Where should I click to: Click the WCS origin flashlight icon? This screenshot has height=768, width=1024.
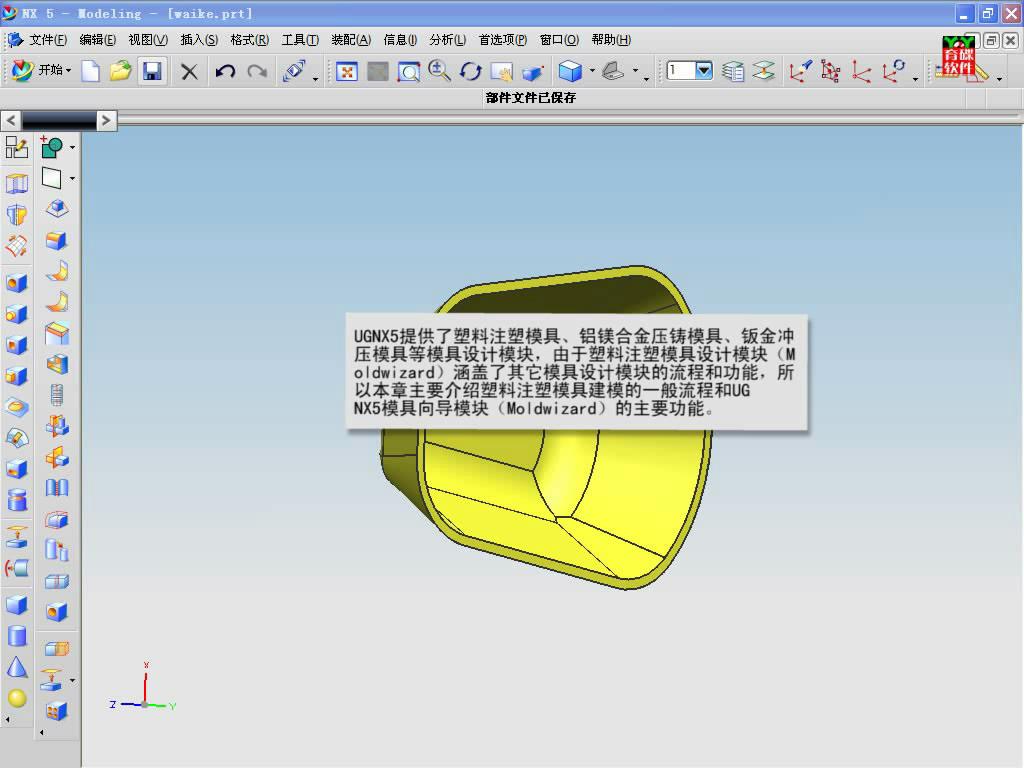point(800,71)
